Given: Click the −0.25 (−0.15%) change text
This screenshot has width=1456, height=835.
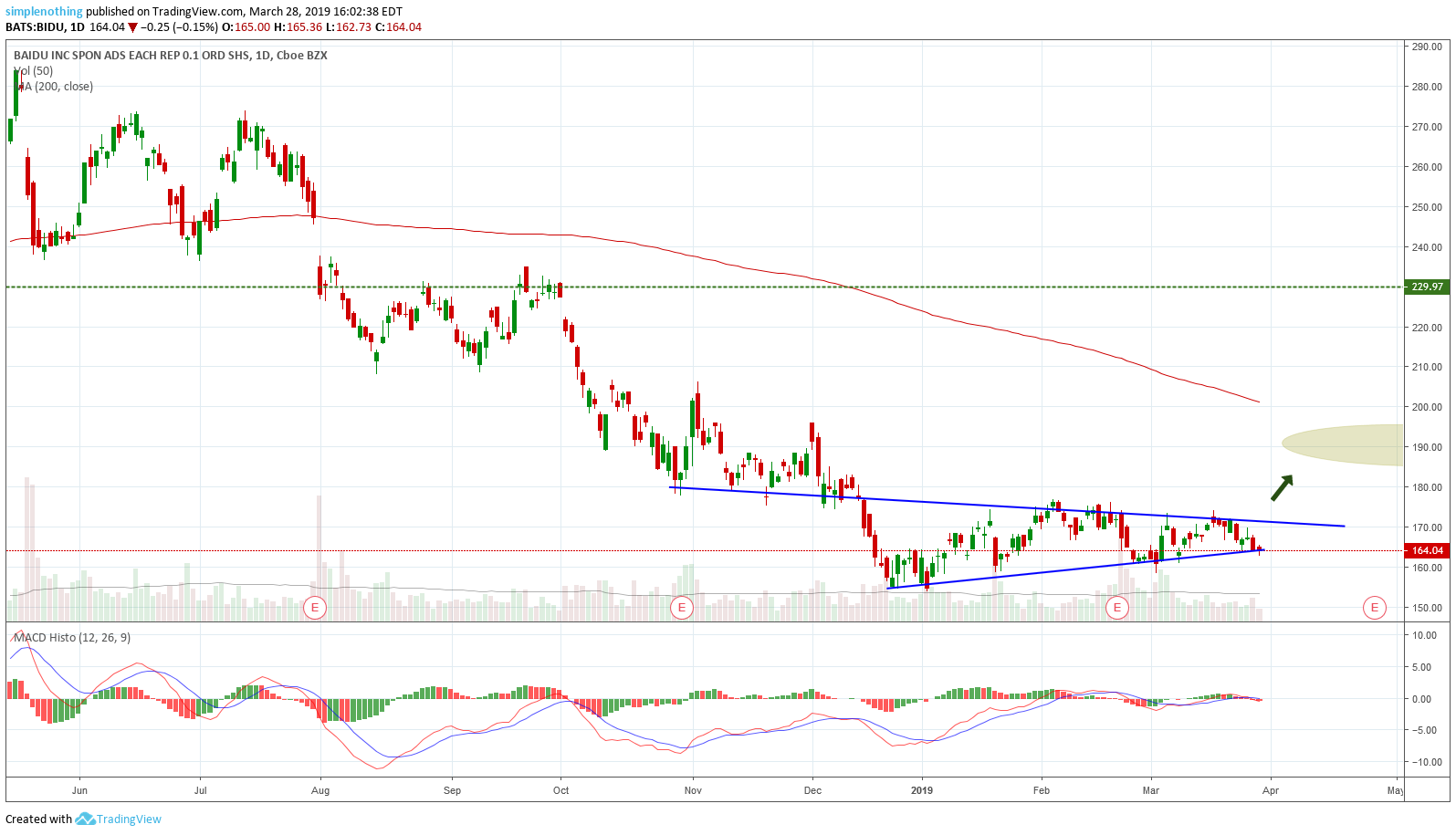Looking at the screenshot, I should [x=180, y=27].
